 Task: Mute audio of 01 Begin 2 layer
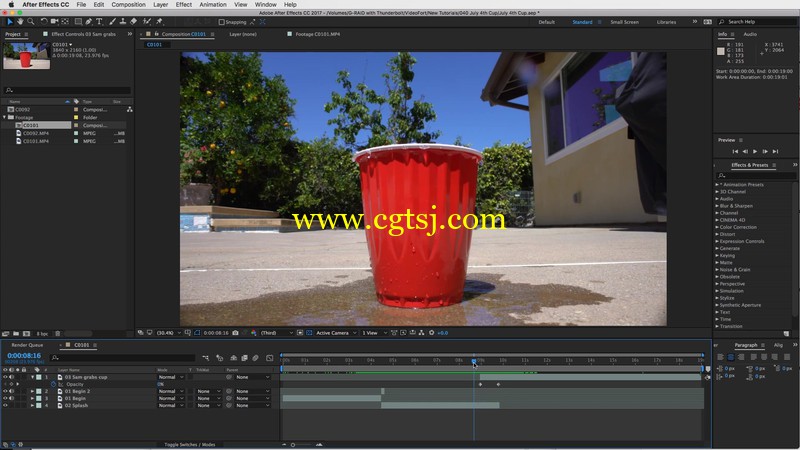point(11,391)
